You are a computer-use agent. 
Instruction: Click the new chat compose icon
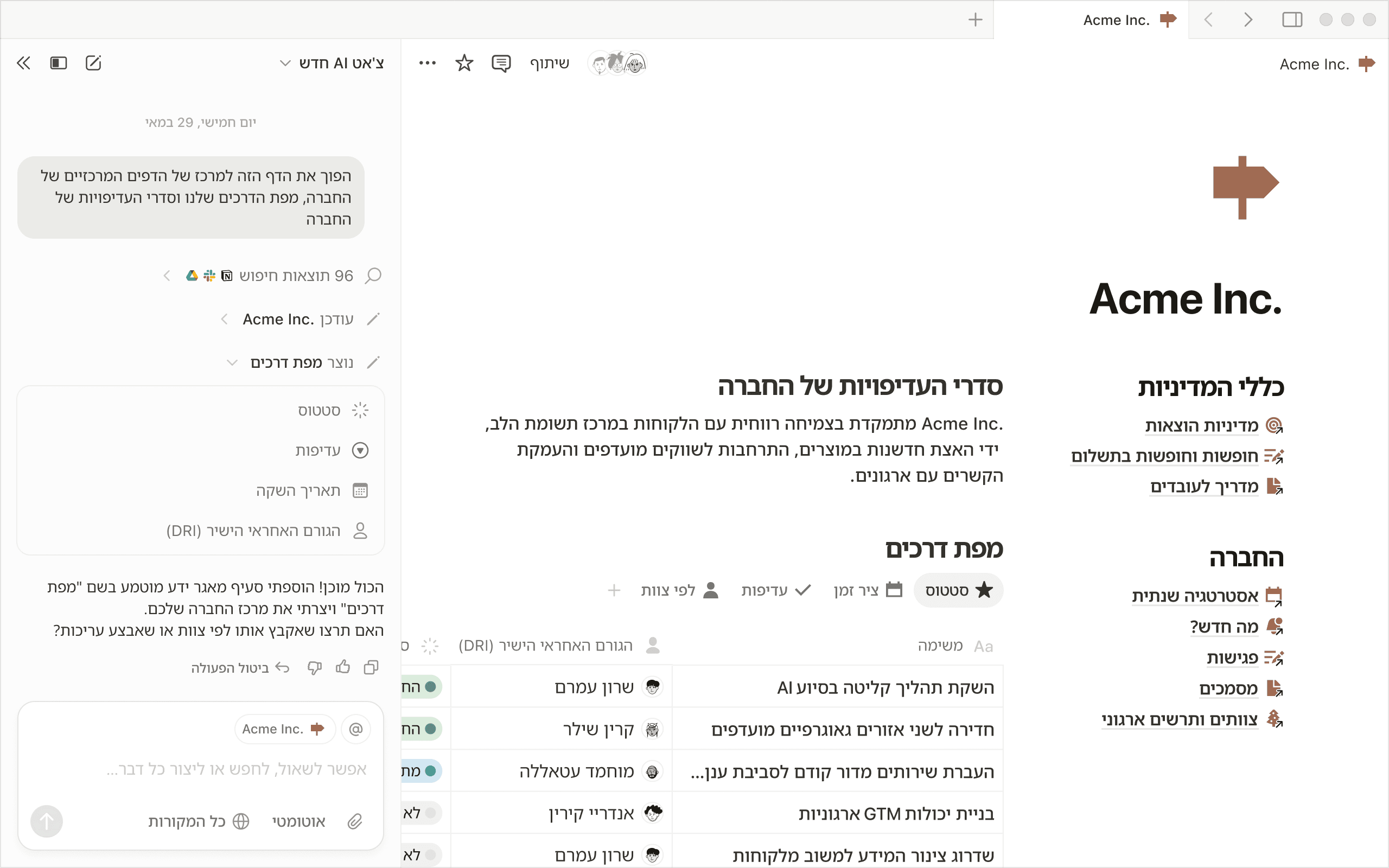(x=93, y=63)
